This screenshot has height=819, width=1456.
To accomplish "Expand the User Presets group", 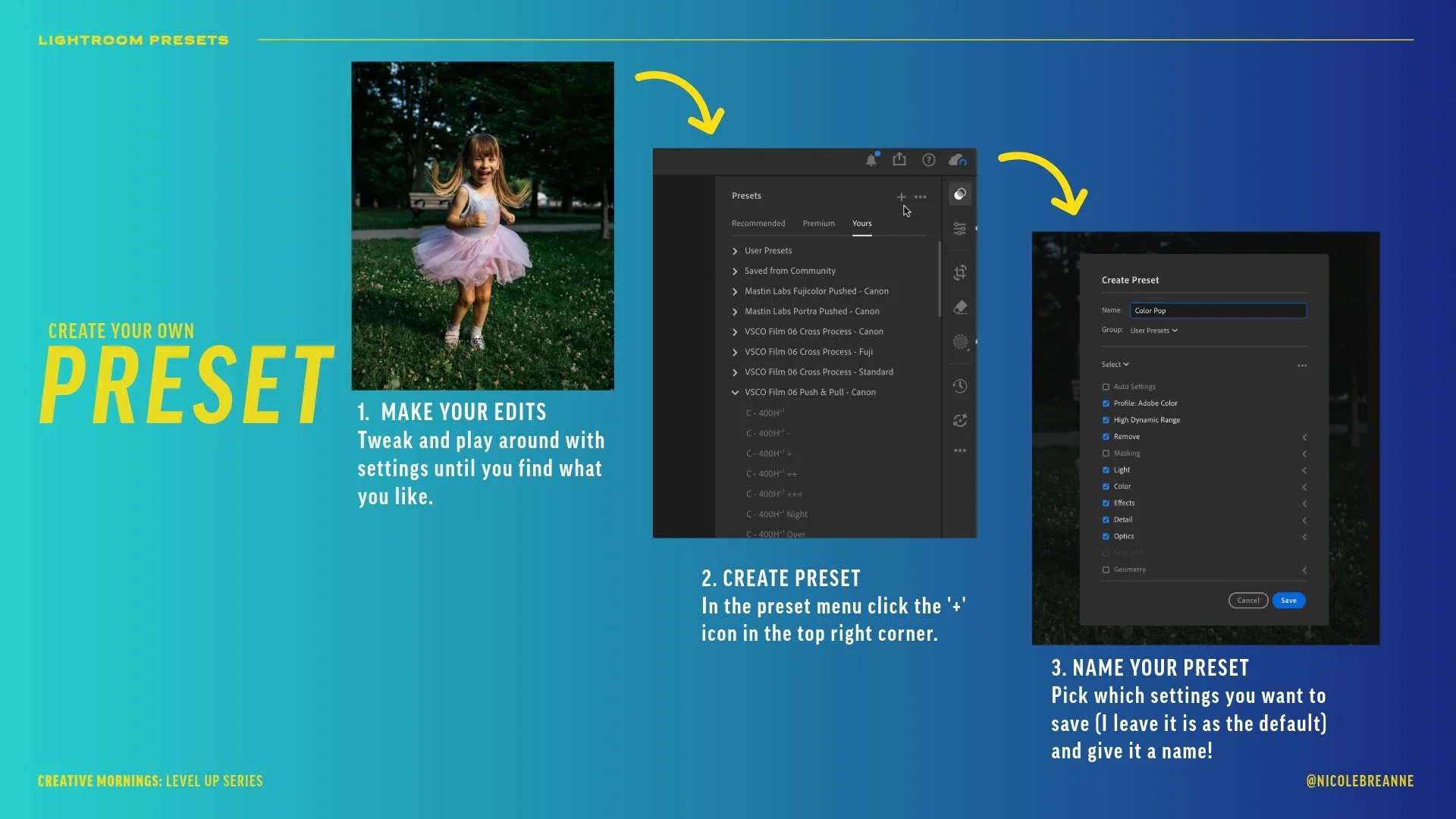I will 735,251.
